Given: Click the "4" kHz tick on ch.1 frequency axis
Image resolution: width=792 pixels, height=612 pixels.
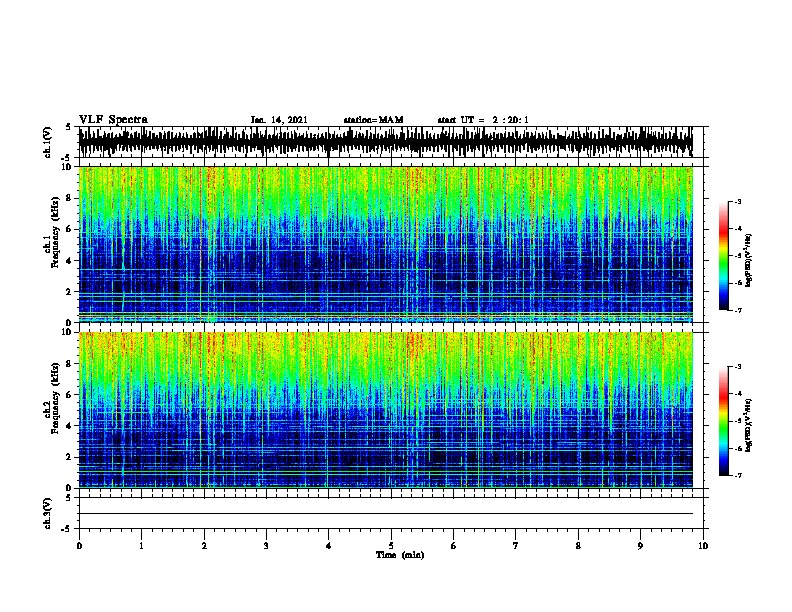Looking at the screenshot, I should point(69,261).
